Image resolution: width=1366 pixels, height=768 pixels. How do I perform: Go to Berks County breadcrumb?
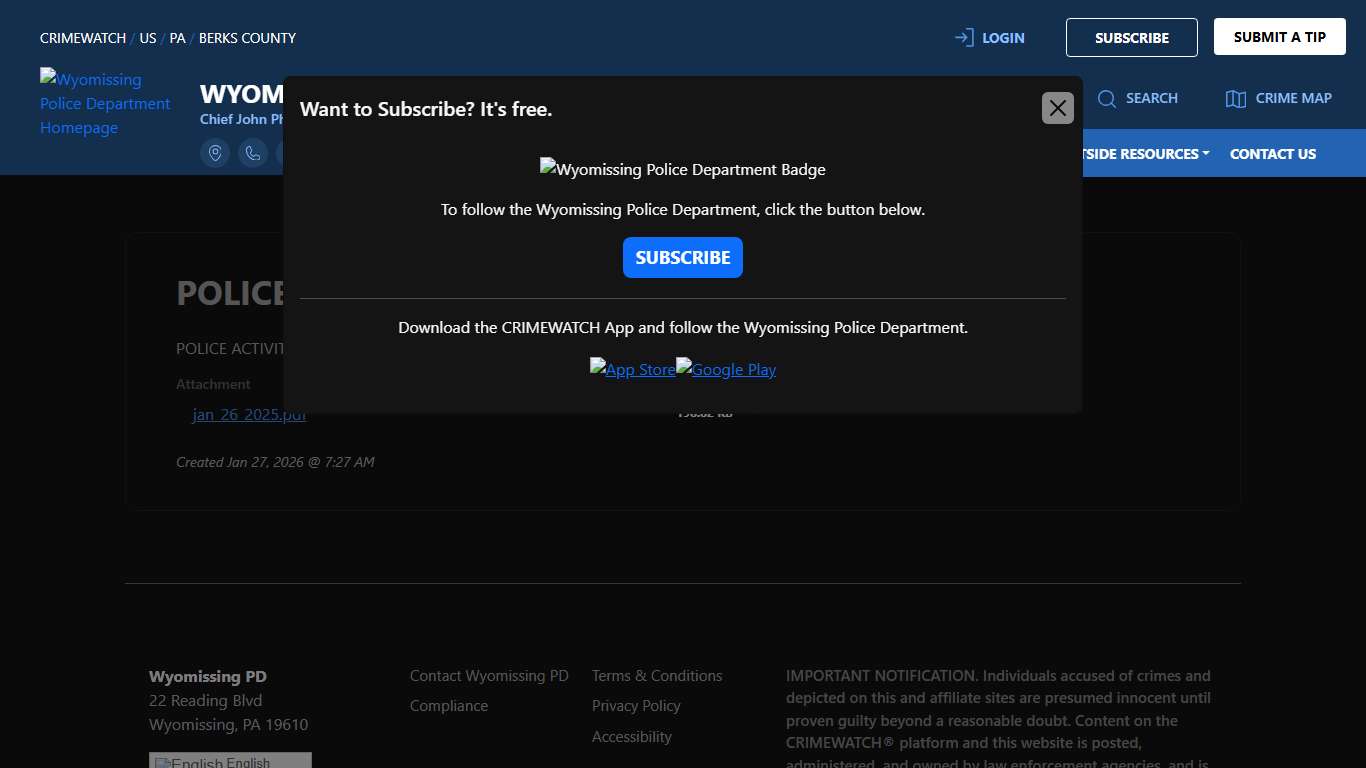click(247, 38)
